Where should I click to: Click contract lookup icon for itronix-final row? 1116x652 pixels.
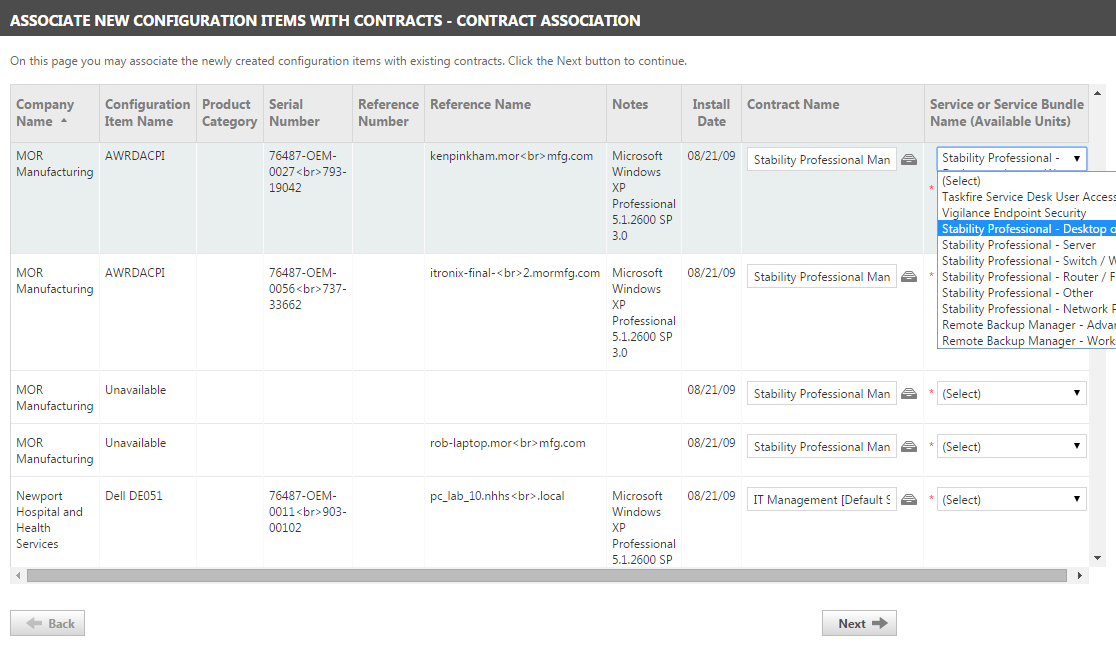(908, 277)
